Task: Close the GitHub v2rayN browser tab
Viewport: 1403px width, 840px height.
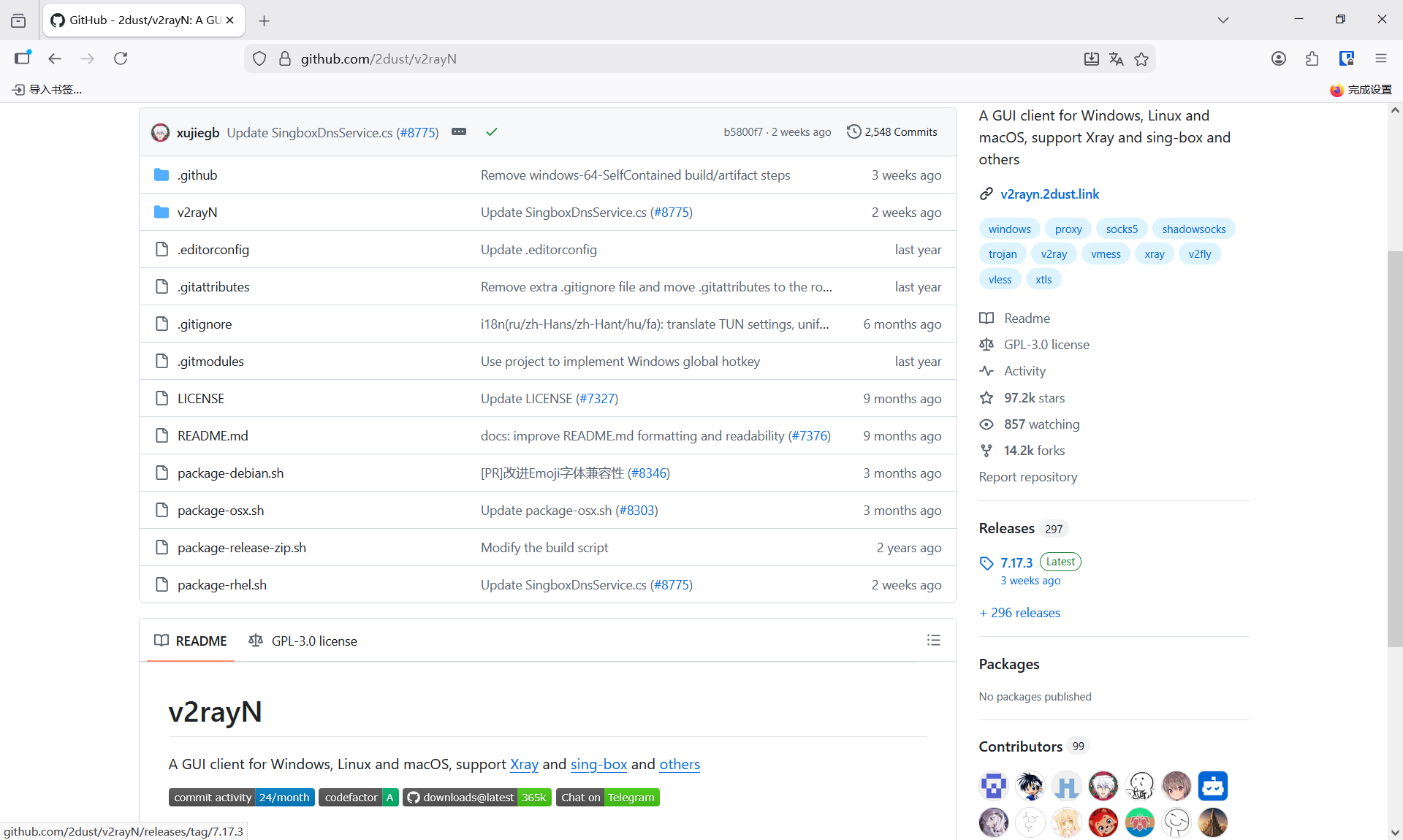Action: click(x=230, y=20)
